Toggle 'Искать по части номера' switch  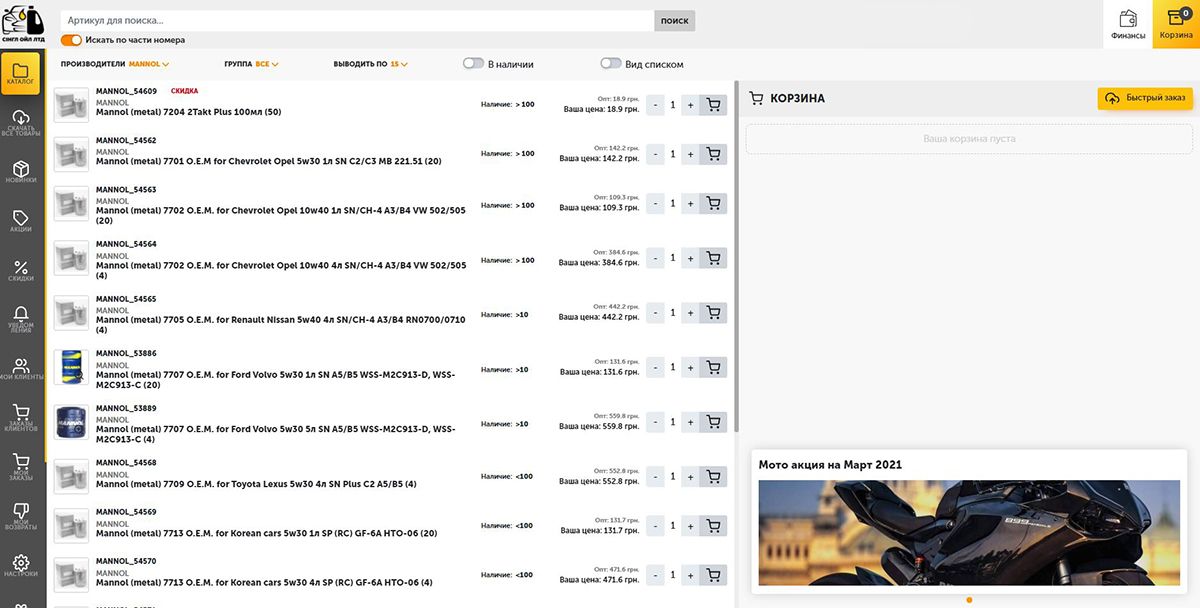[x=71, y=40]
